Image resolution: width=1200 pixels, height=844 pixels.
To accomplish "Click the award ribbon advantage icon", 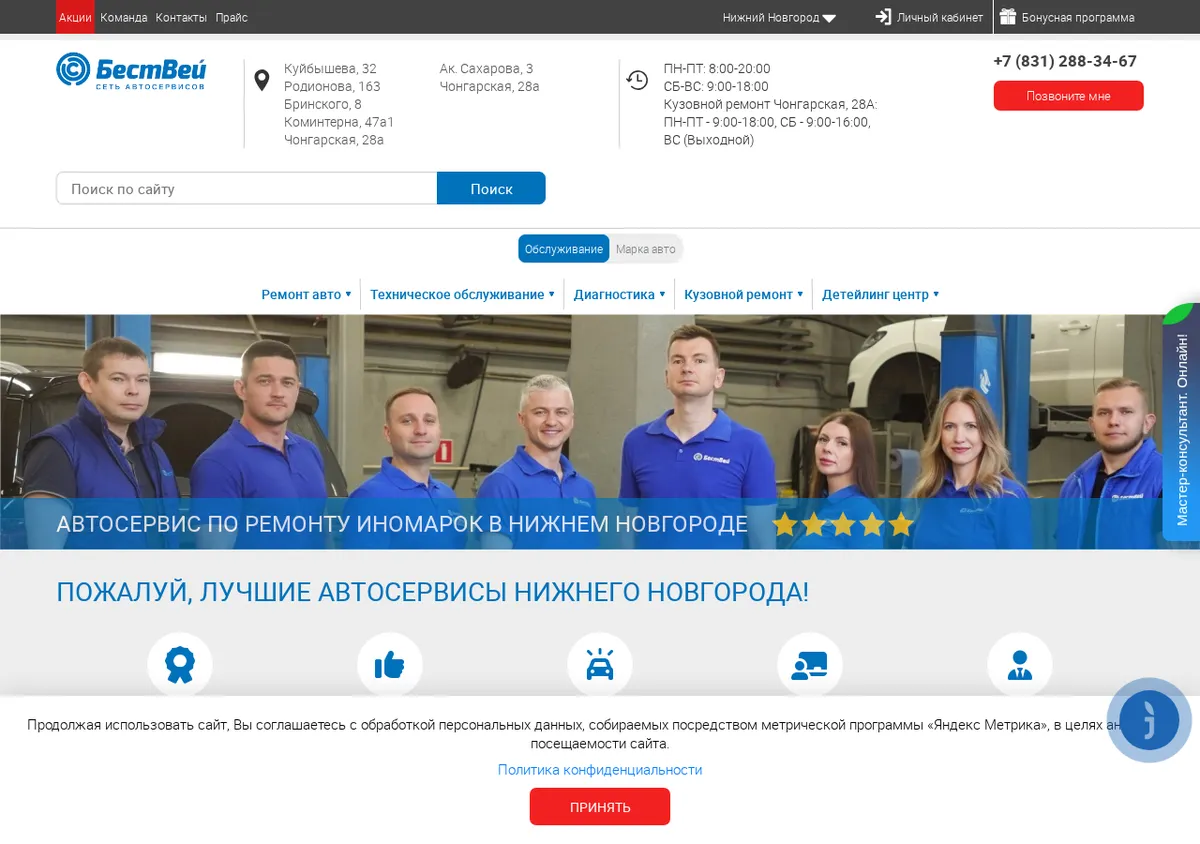I will (180, 665).
